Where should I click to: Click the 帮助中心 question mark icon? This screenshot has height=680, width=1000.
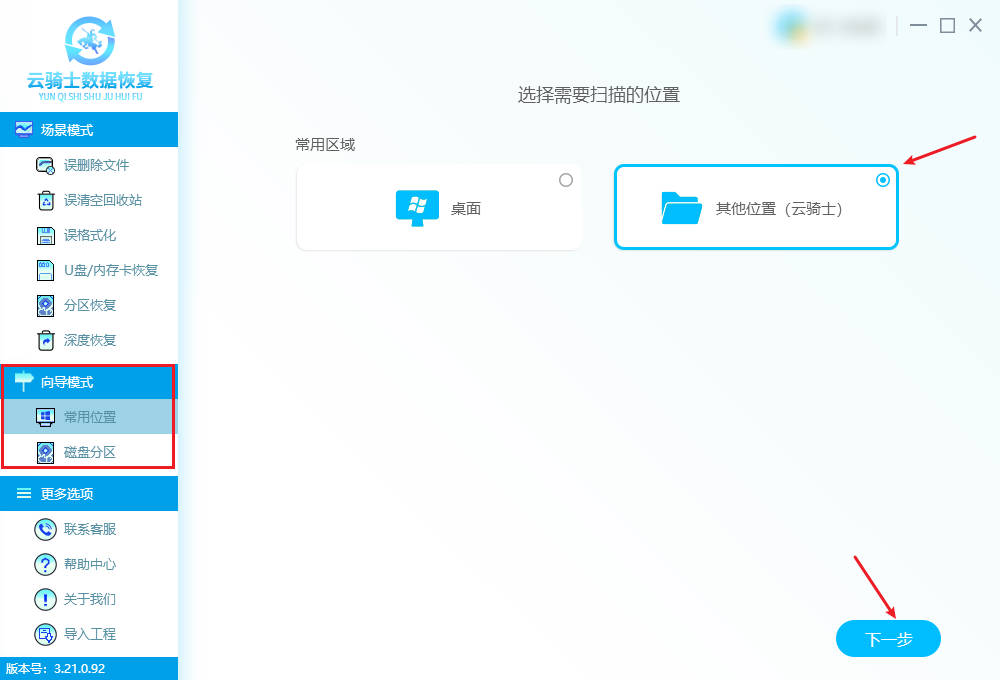point(45,565)
